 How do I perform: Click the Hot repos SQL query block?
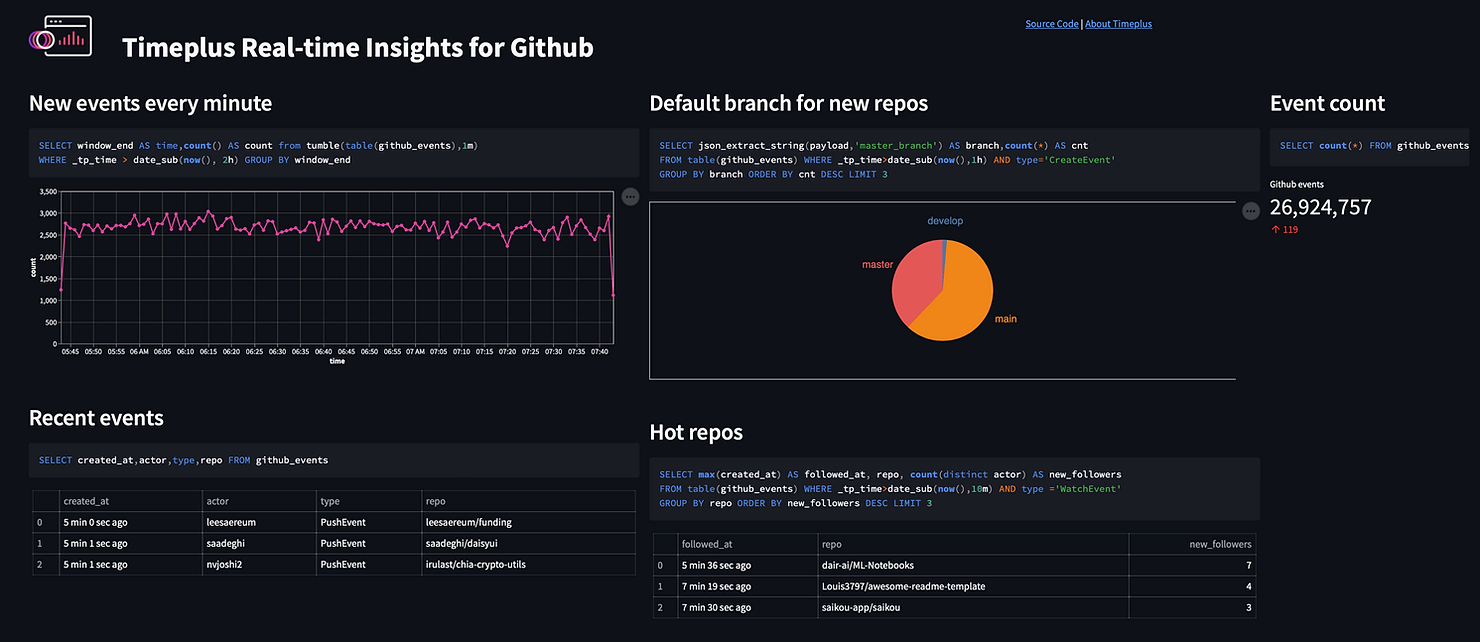point(954,489)
